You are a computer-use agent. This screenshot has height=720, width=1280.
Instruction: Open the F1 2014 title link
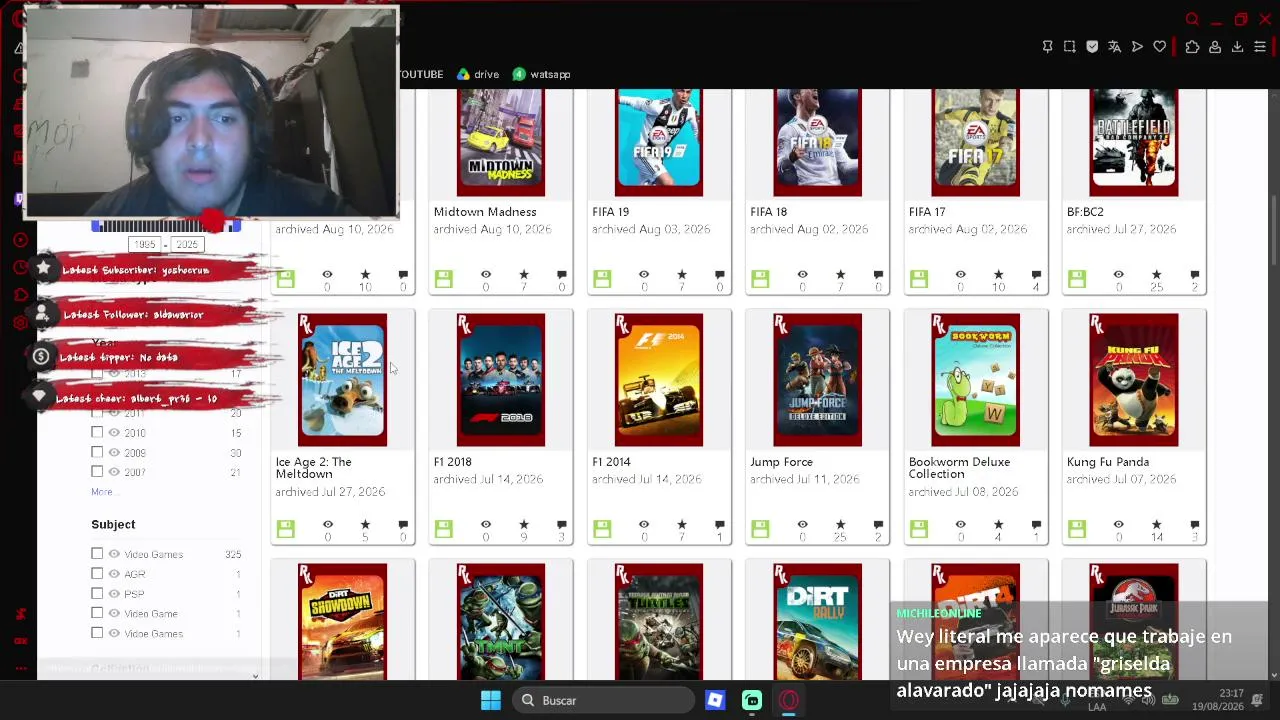tap(611, 462)
